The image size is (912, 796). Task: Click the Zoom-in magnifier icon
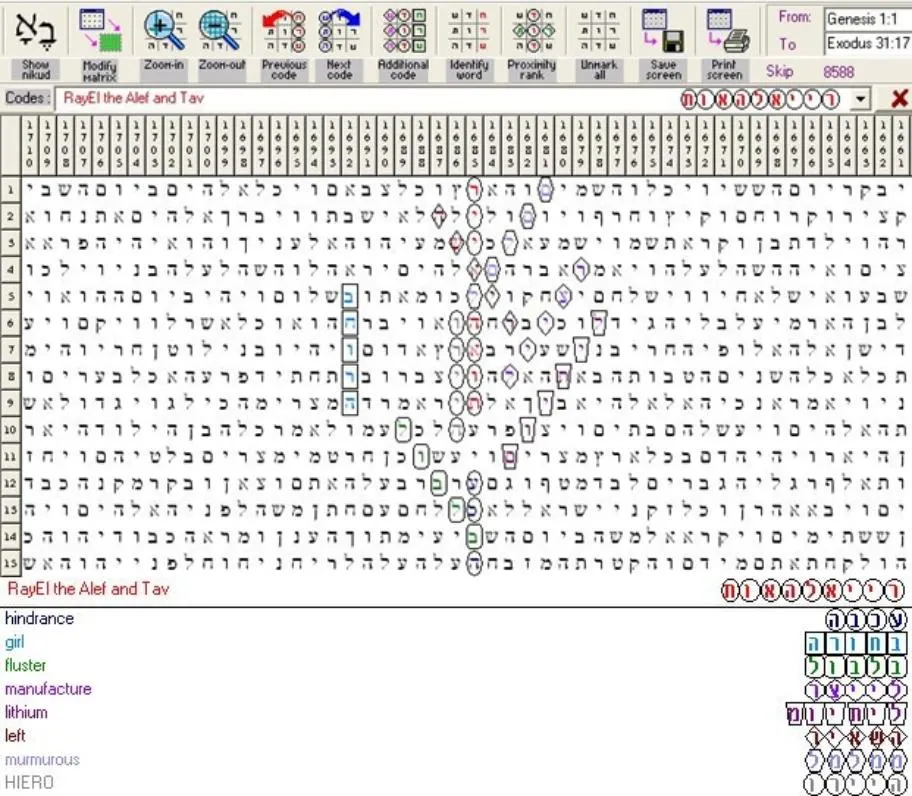coord(163,29)
